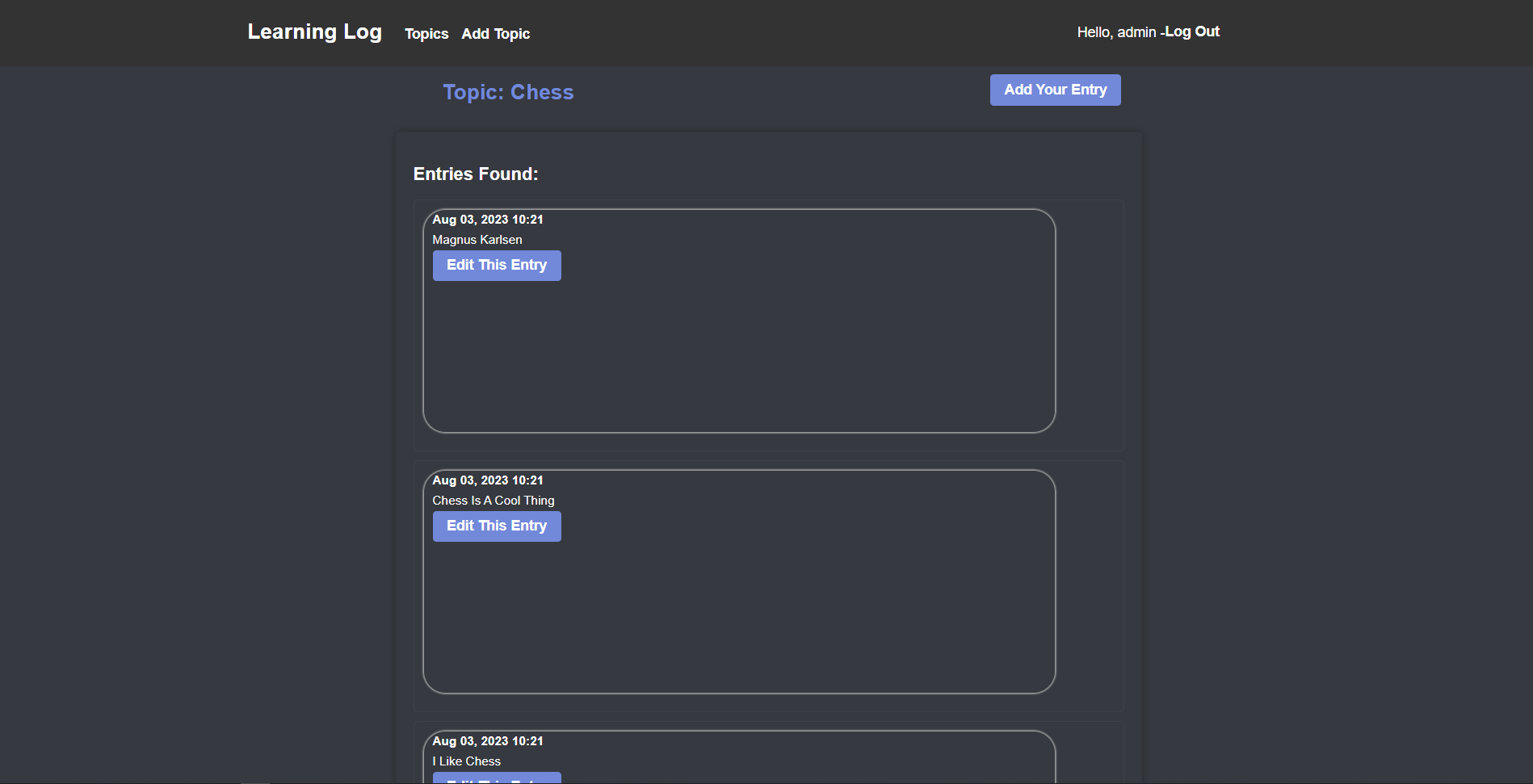This screenshot has width=1533, height=784.
Task: Select the timestamp above Chess Is A Cool Thing
Action: pyautogui.click(x=488, y=480)
